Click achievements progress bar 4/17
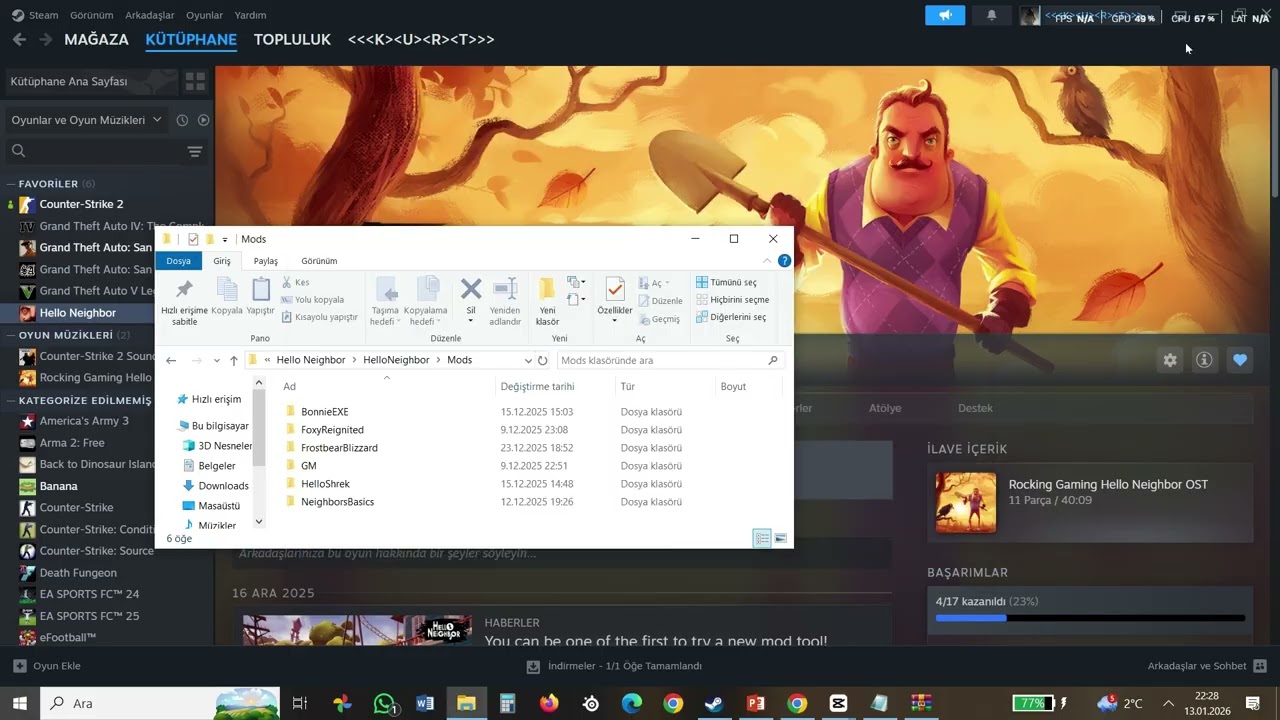Viewport: 1280px width, 720px height. (x=1090, y=618)
